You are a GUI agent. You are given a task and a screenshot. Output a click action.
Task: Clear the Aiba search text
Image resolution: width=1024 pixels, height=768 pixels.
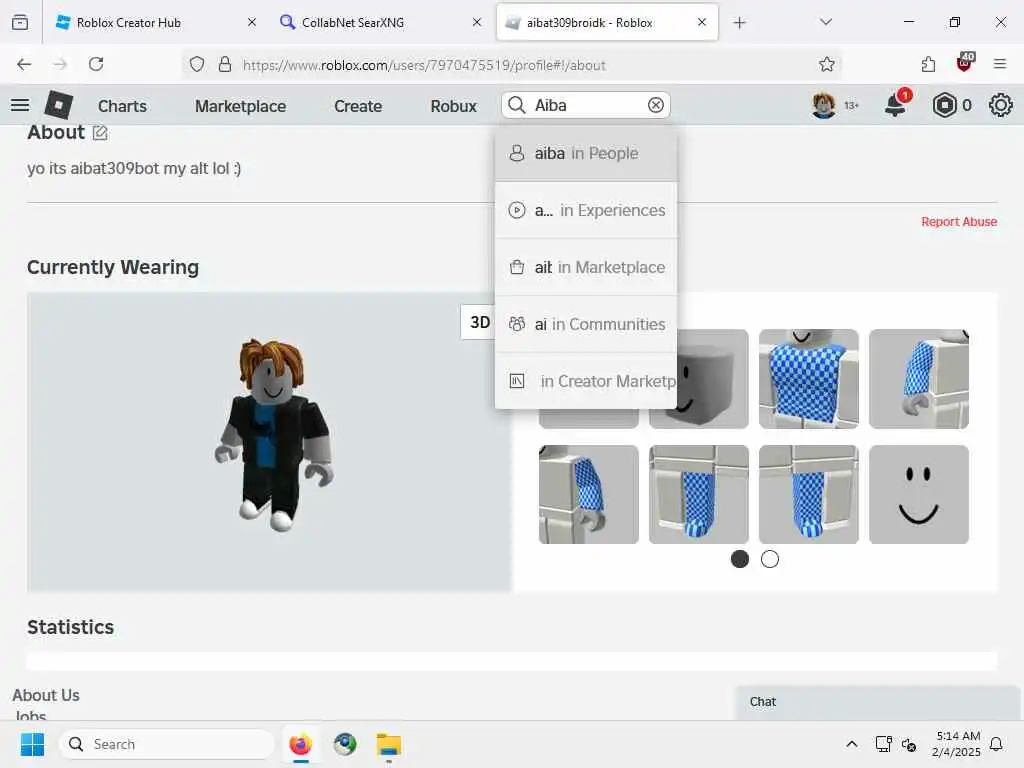656,105
